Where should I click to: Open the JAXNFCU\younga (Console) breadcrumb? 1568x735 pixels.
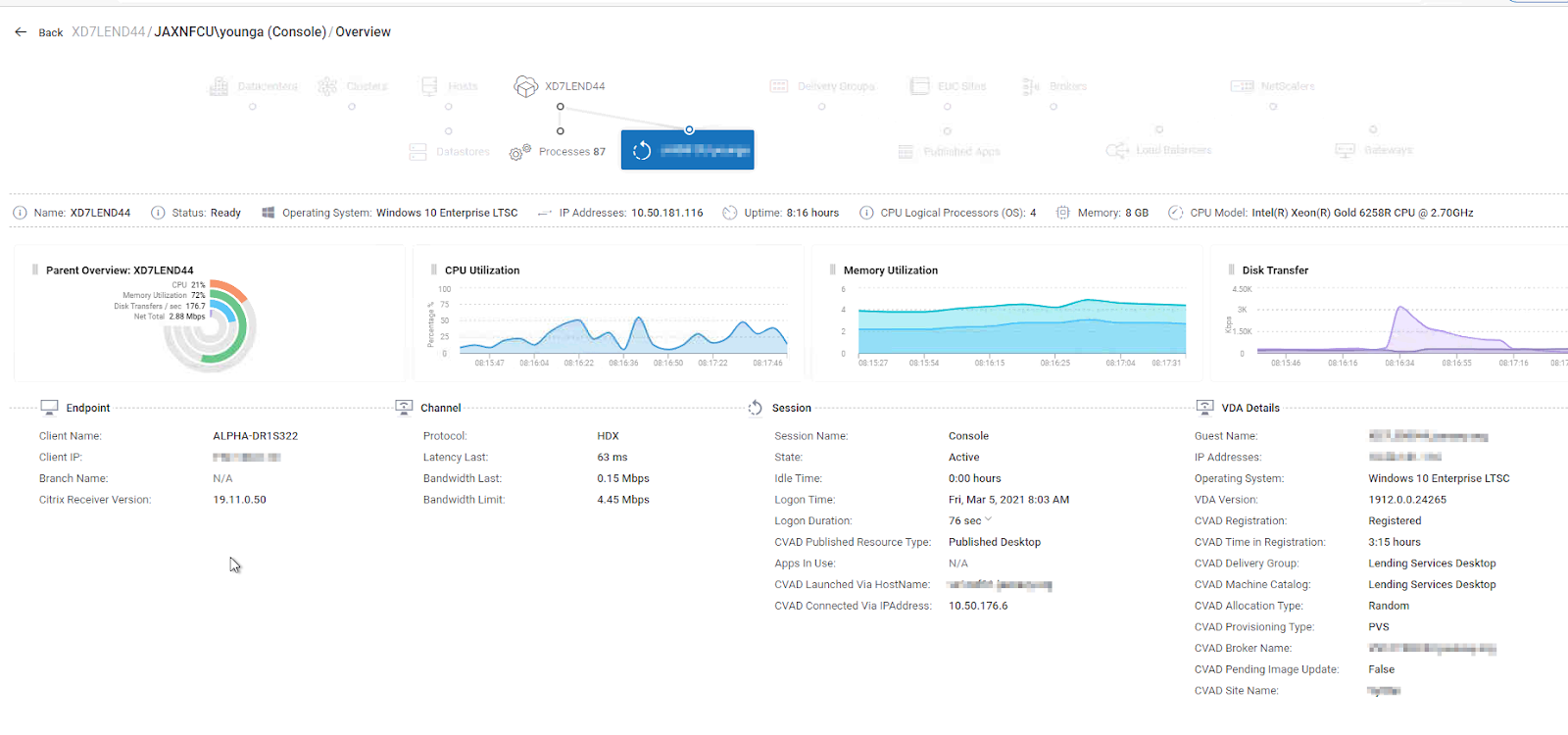[x=240, y=32]
